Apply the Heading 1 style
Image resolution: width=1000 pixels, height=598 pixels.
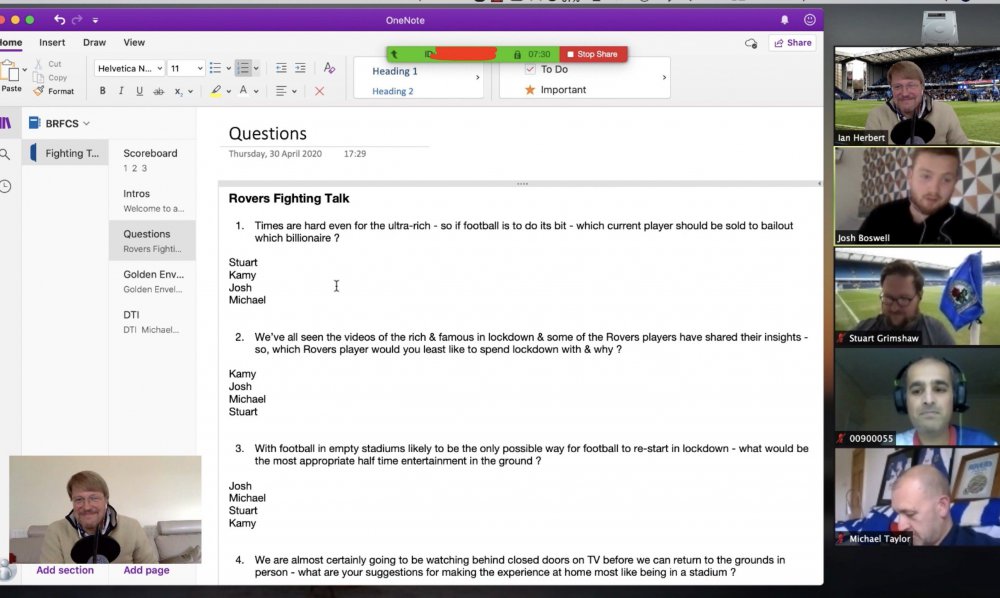[395, 71]
